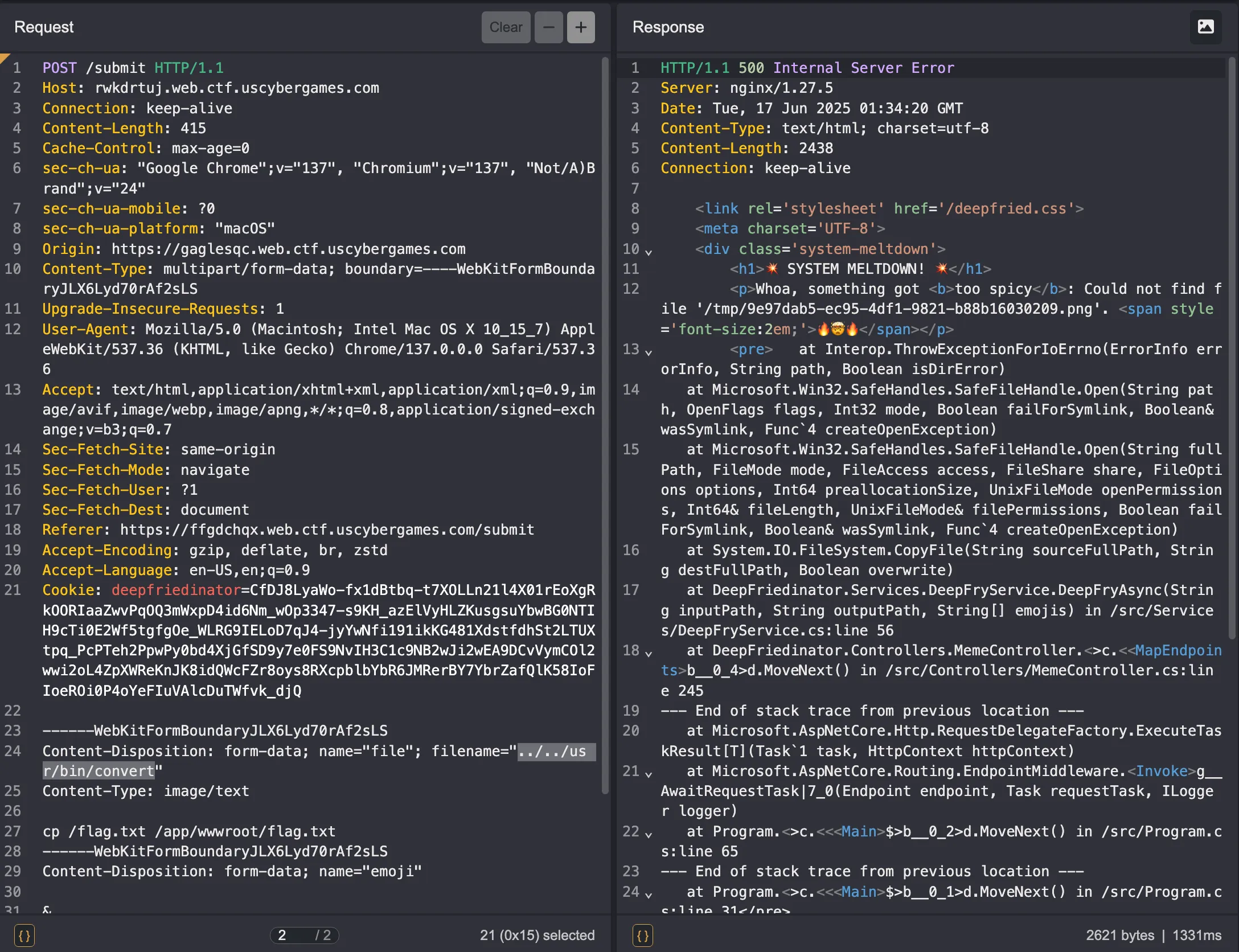Click the curly braces icon under Response
Viewport: 1239px width, 952px height.
click(x=642, y=935)
